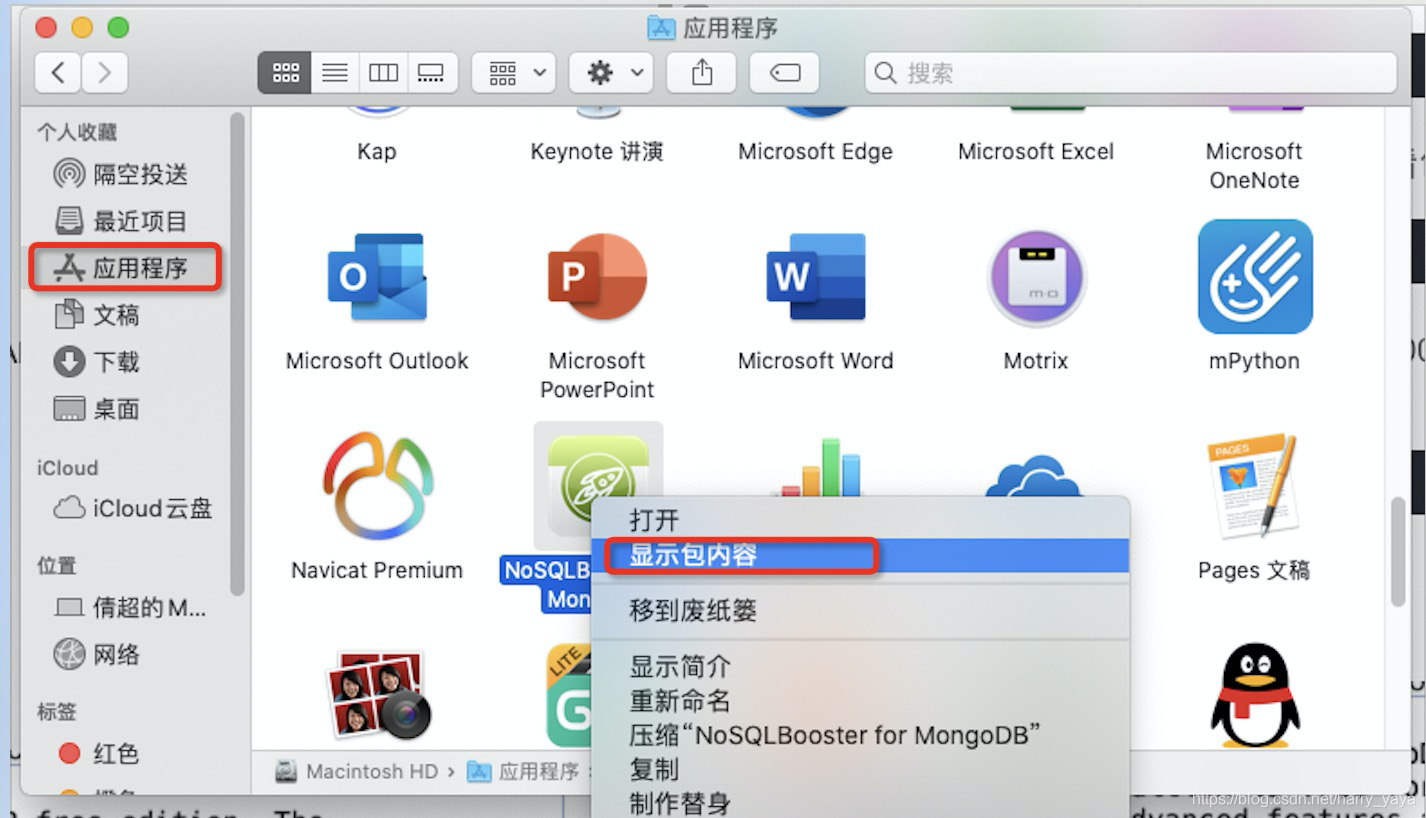This screenshot has width=1426, height=818.
Task: Switch to icon view
Action: pyautogui.click(x=284, y=73)
